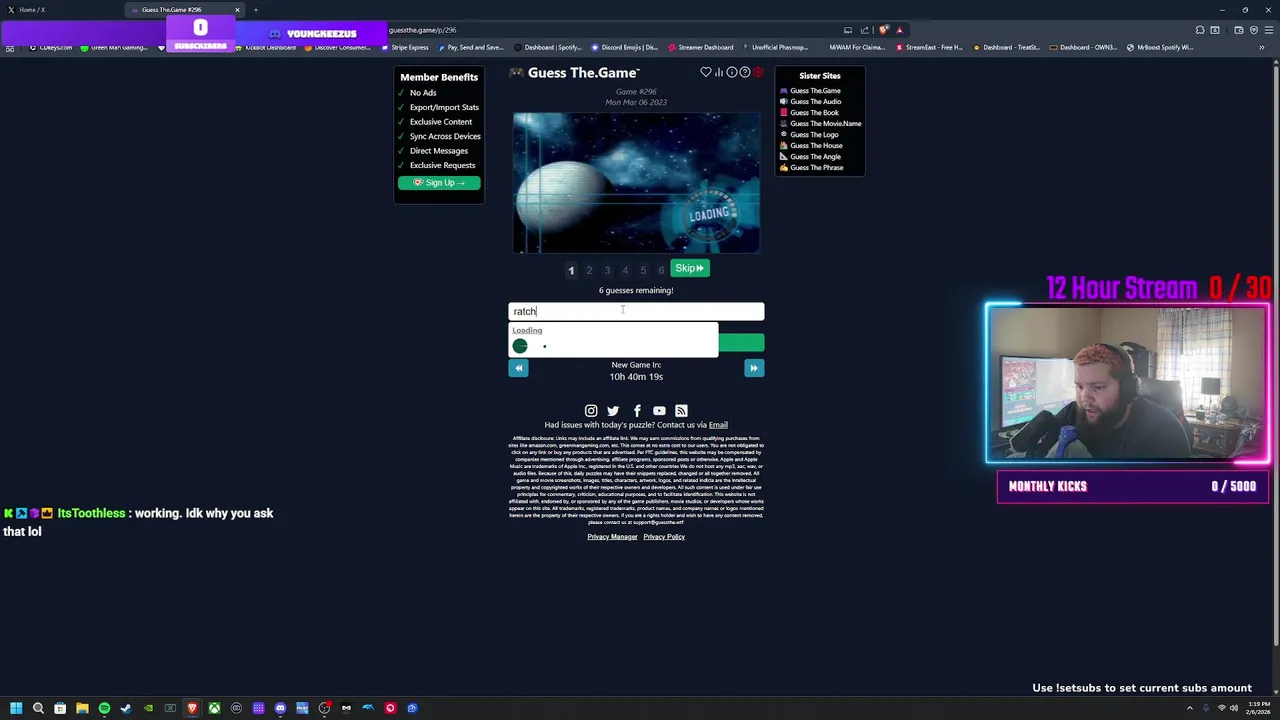The width and height of the screenshot is (1280, 720).
Task: Click the Guess The.Game controller logo
Action: click(516, 73)
